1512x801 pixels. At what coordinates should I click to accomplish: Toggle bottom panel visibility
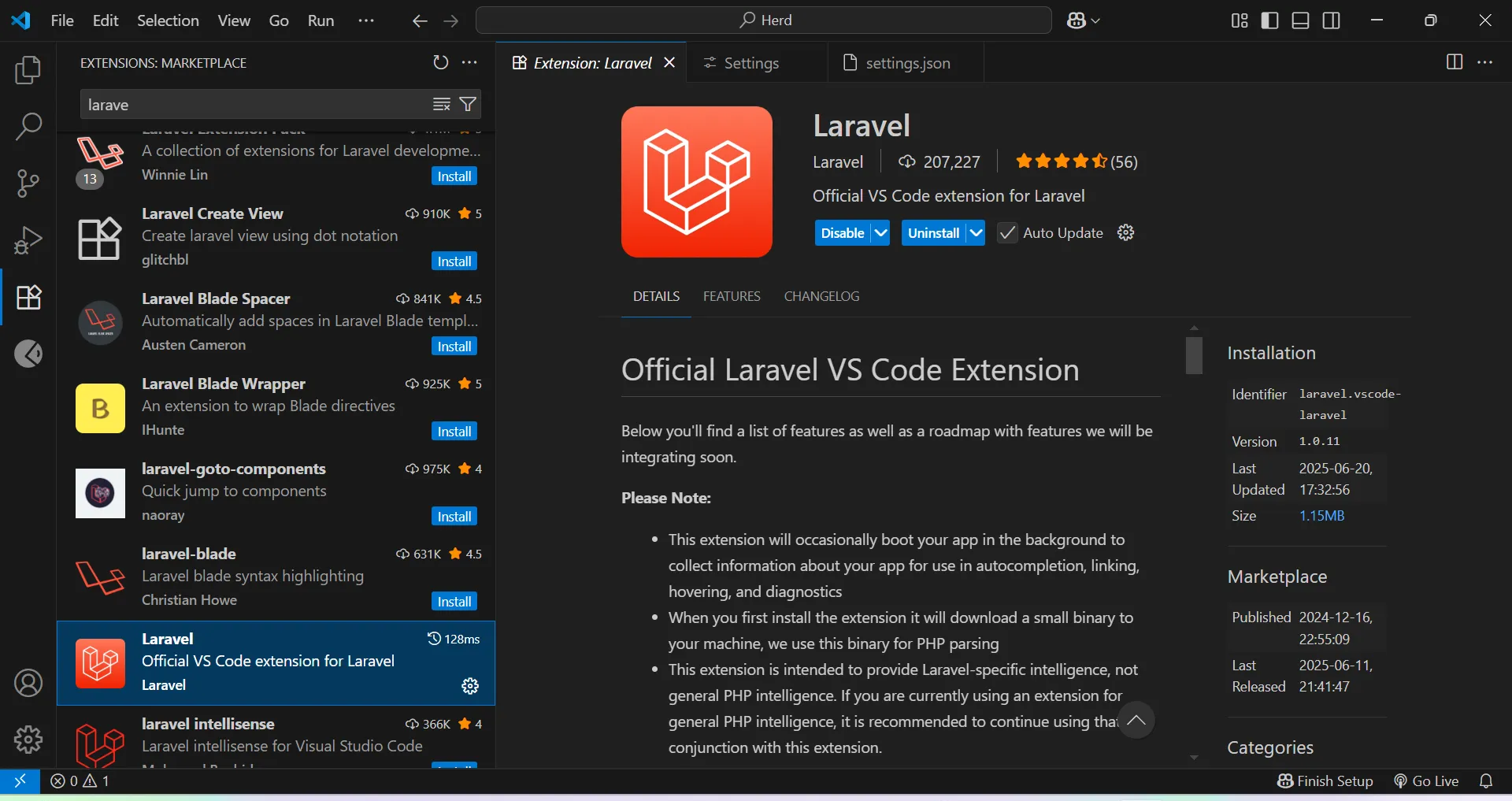click(1301, 20)
